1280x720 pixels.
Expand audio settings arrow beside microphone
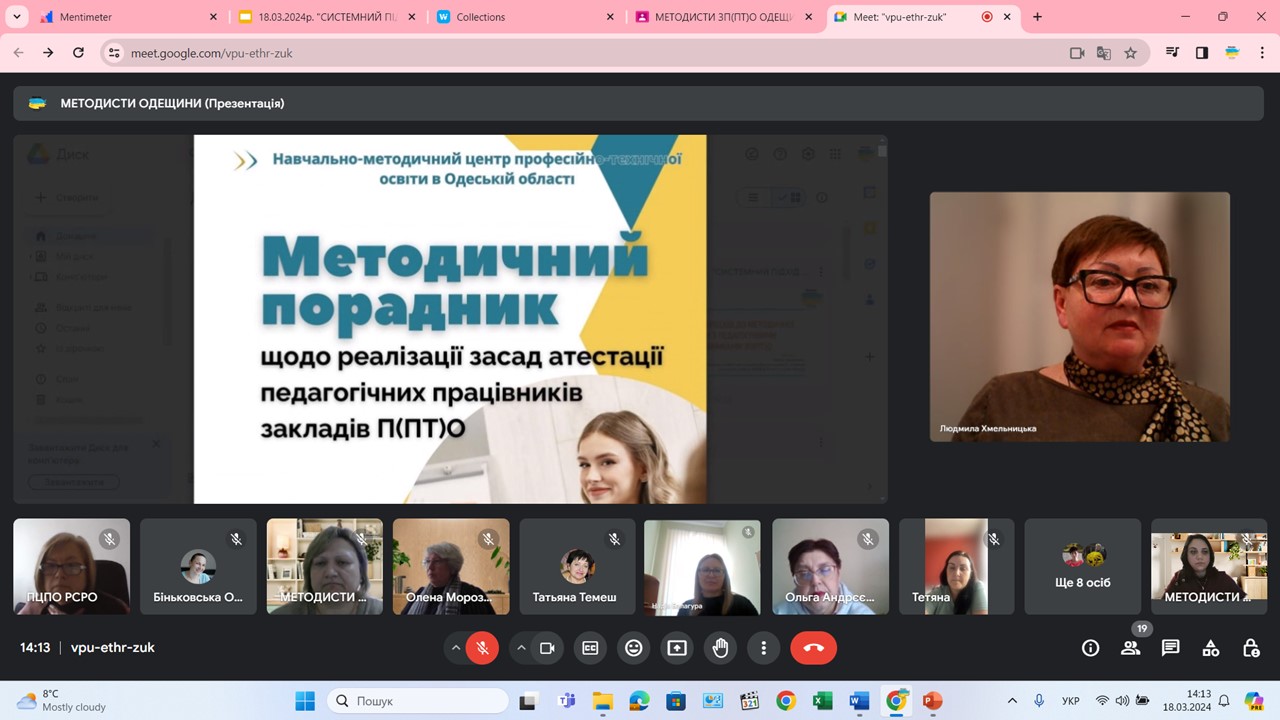point(456,648)
